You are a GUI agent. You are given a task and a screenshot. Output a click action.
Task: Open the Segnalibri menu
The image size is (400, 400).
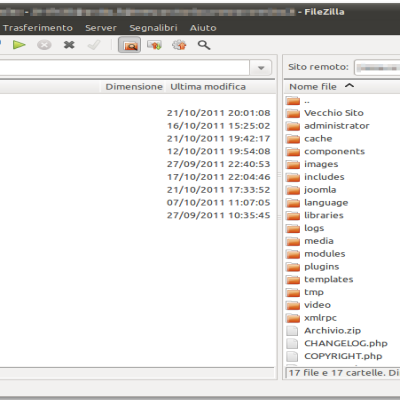pos(153,28)
